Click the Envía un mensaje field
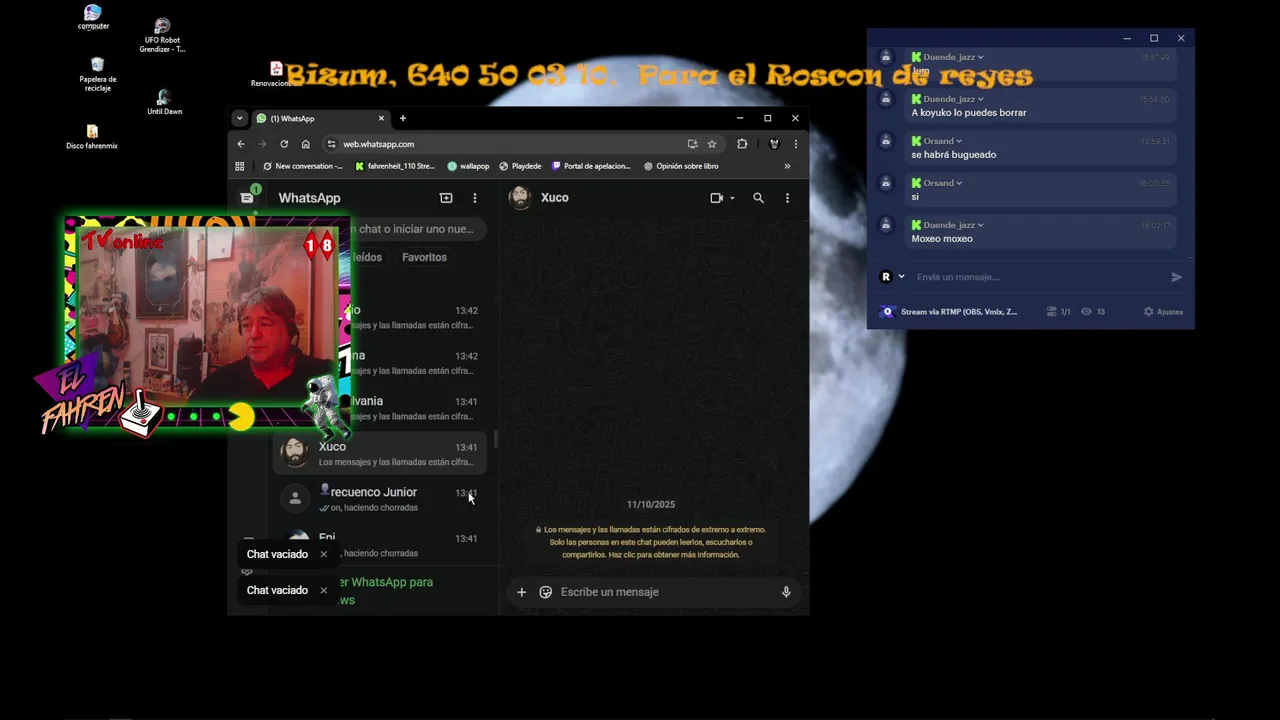 tap(1038, 277)
